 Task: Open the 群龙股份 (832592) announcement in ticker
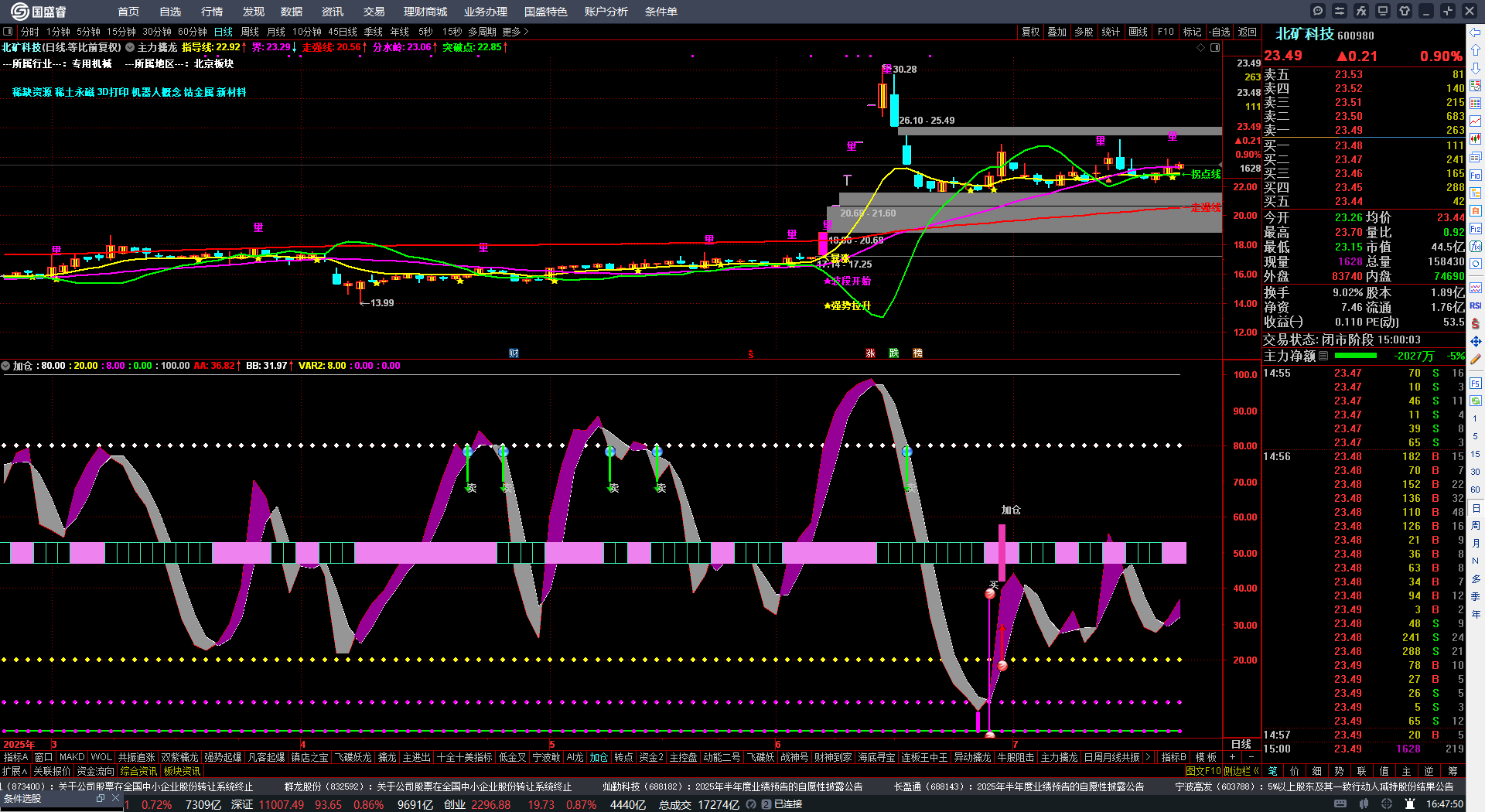pyautogui.click(x=428, y=786)
